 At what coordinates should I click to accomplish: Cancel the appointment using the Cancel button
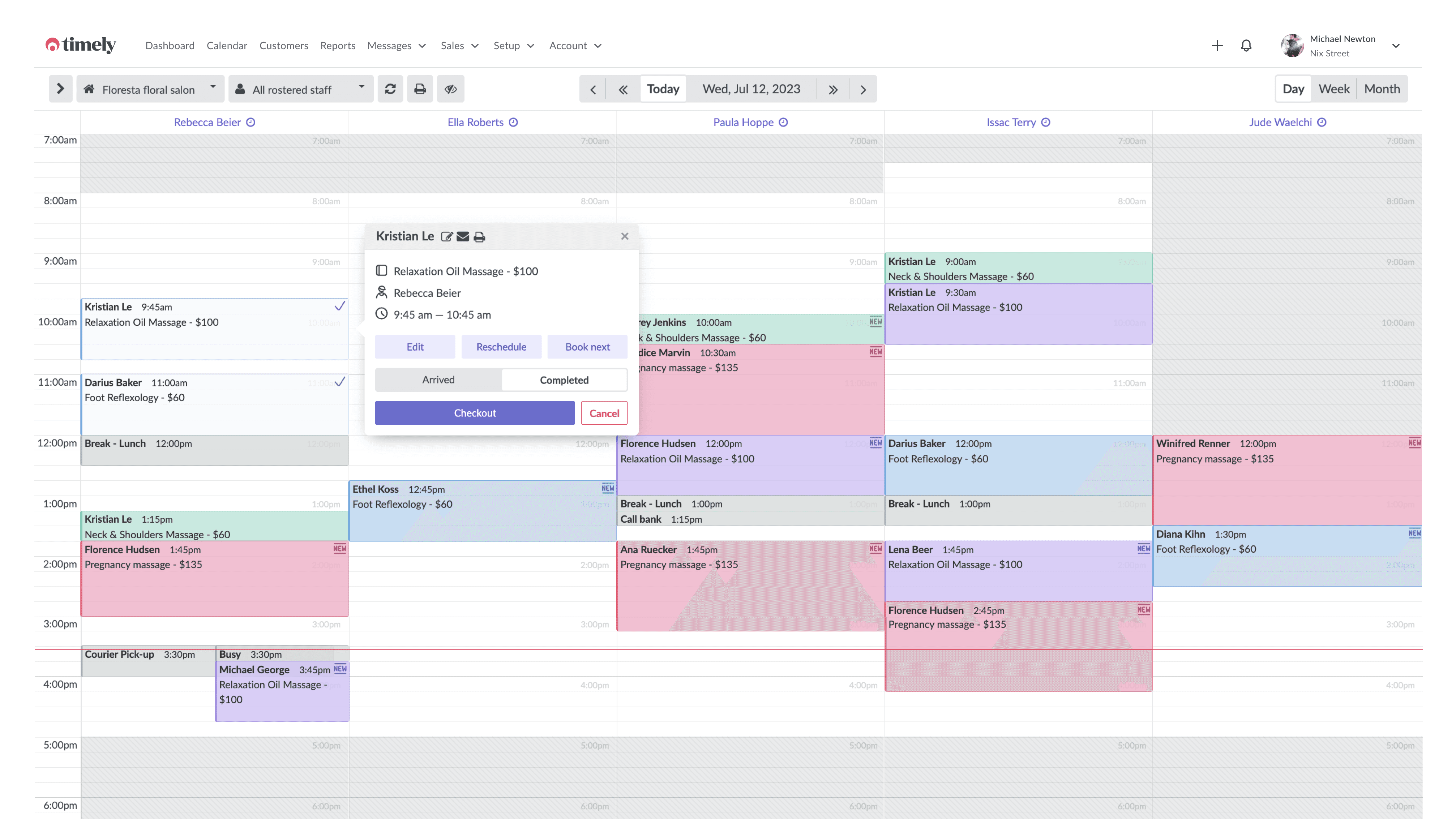tap(604, 413)
